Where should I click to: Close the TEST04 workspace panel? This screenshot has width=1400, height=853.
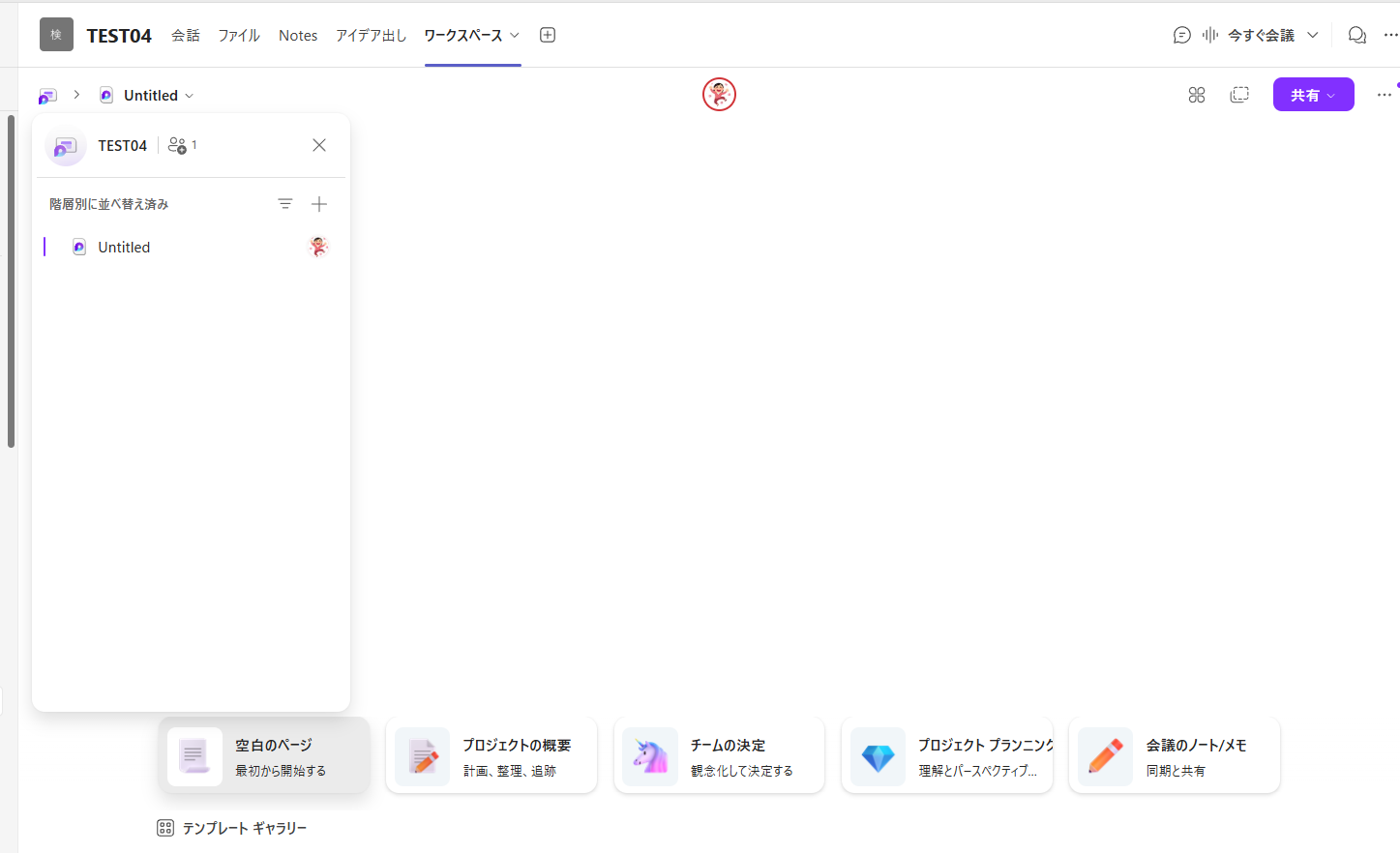click(319, 145)
